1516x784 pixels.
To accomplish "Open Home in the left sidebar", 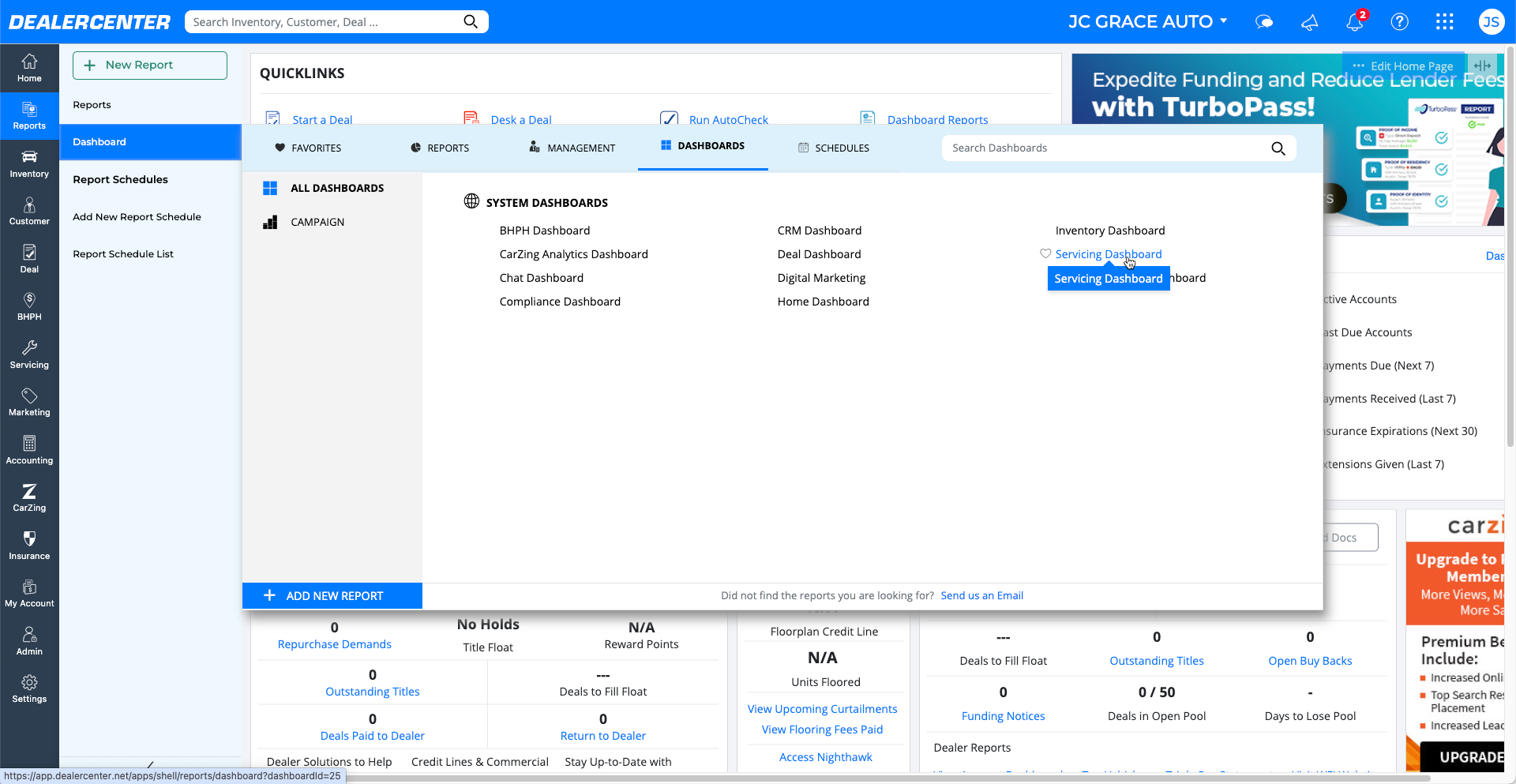I will [29, 68].
